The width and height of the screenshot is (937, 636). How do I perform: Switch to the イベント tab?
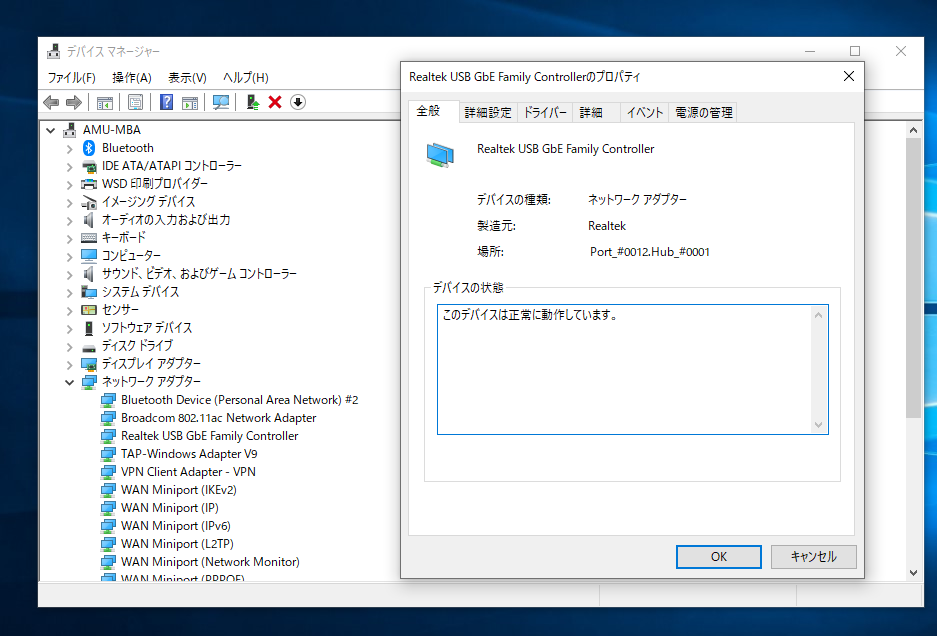(x=644, y=112)
